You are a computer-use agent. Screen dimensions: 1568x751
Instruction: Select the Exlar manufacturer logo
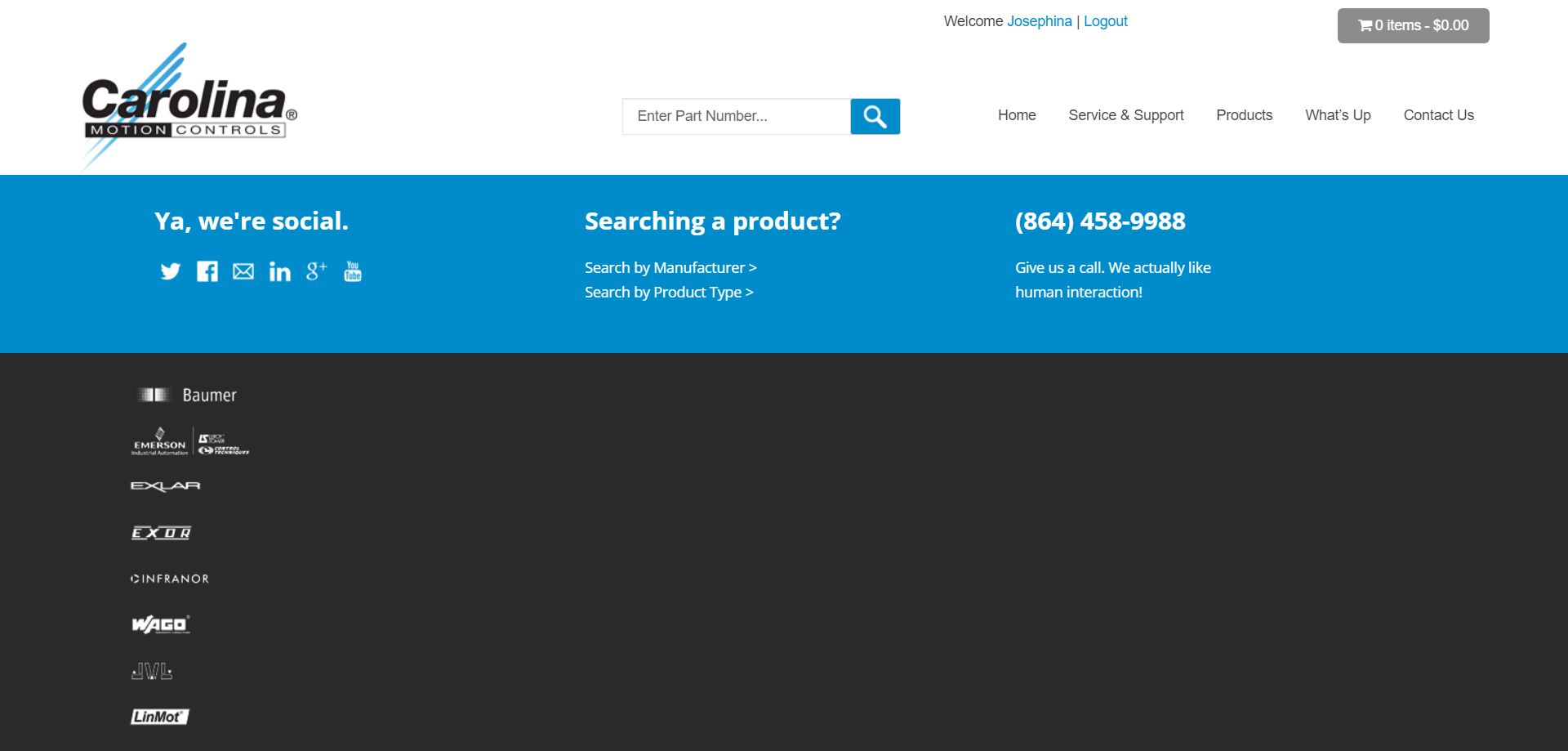(166, 486)
